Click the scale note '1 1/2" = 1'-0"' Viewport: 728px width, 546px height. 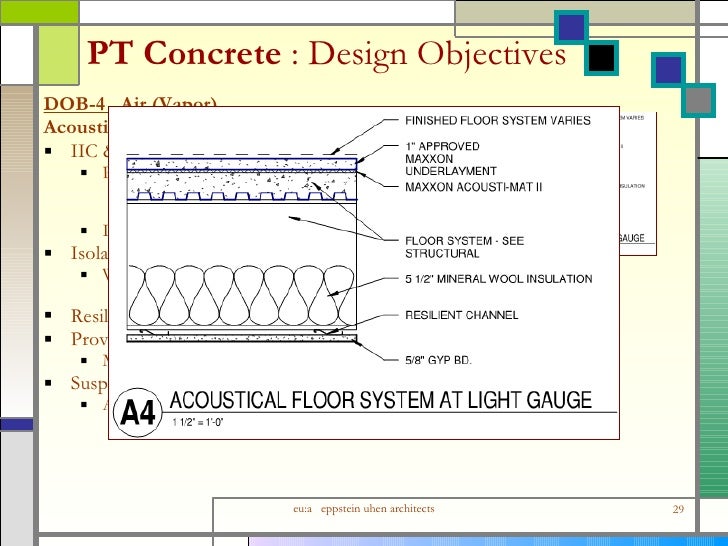pos(198,422)
